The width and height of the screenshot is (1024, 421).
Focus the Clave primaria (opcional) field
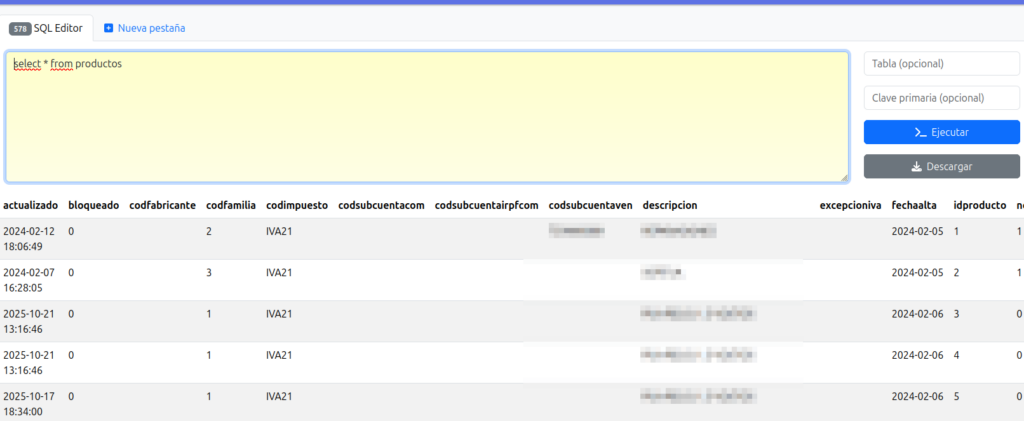[941, 98]
